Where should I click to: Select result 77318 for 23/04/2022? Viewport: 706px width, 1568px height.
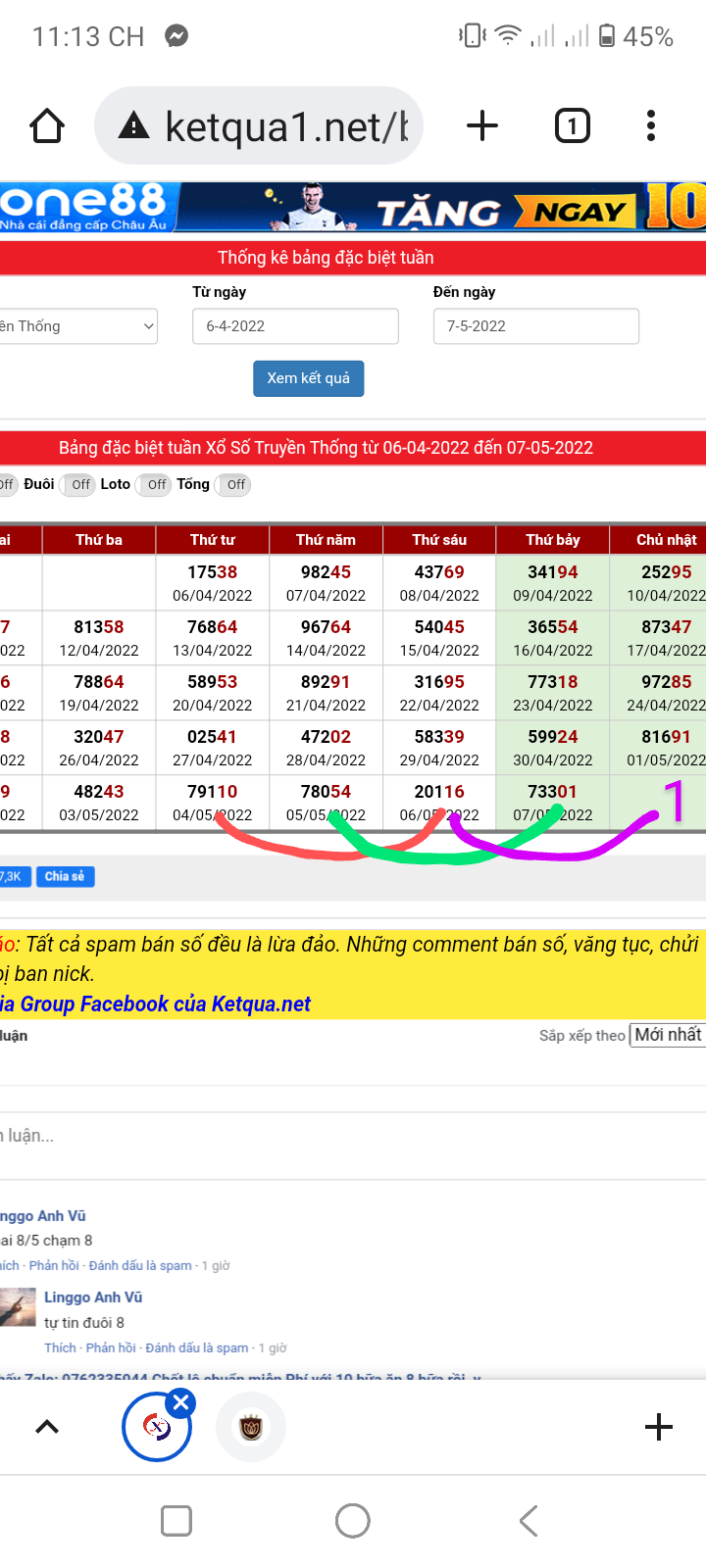(x=553, y=682)
